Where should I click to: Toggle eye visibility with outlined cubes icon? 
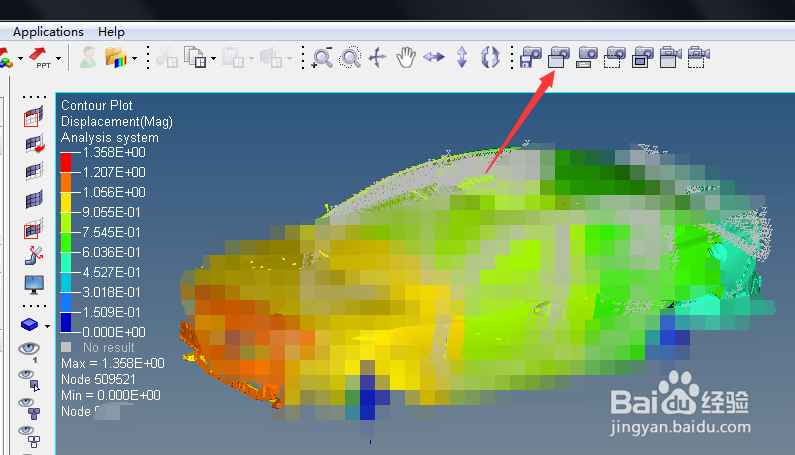29,437
